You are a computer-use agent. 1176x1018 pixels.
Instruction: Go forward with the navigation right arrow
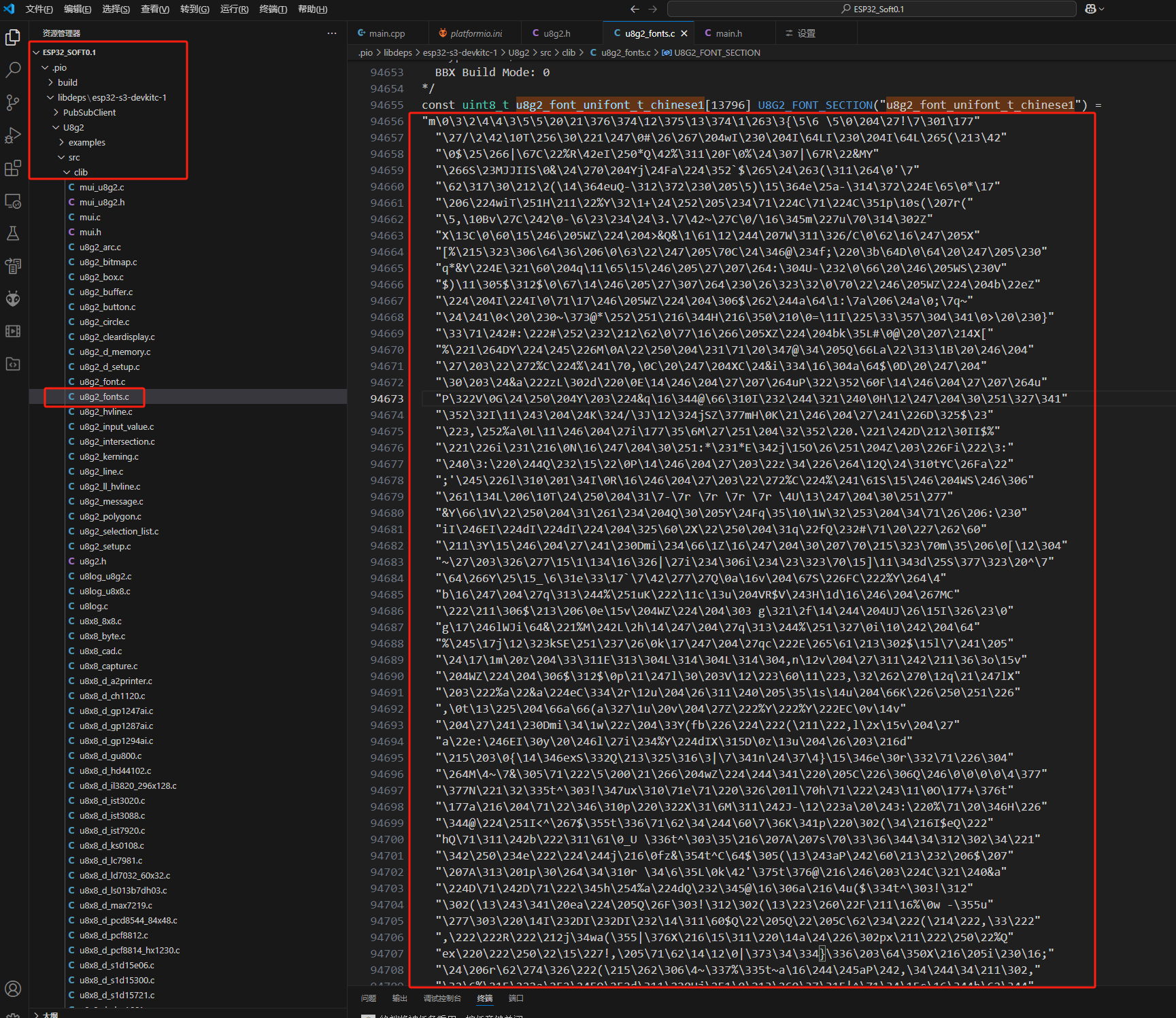pyautogui.click(x=653, y=9)
